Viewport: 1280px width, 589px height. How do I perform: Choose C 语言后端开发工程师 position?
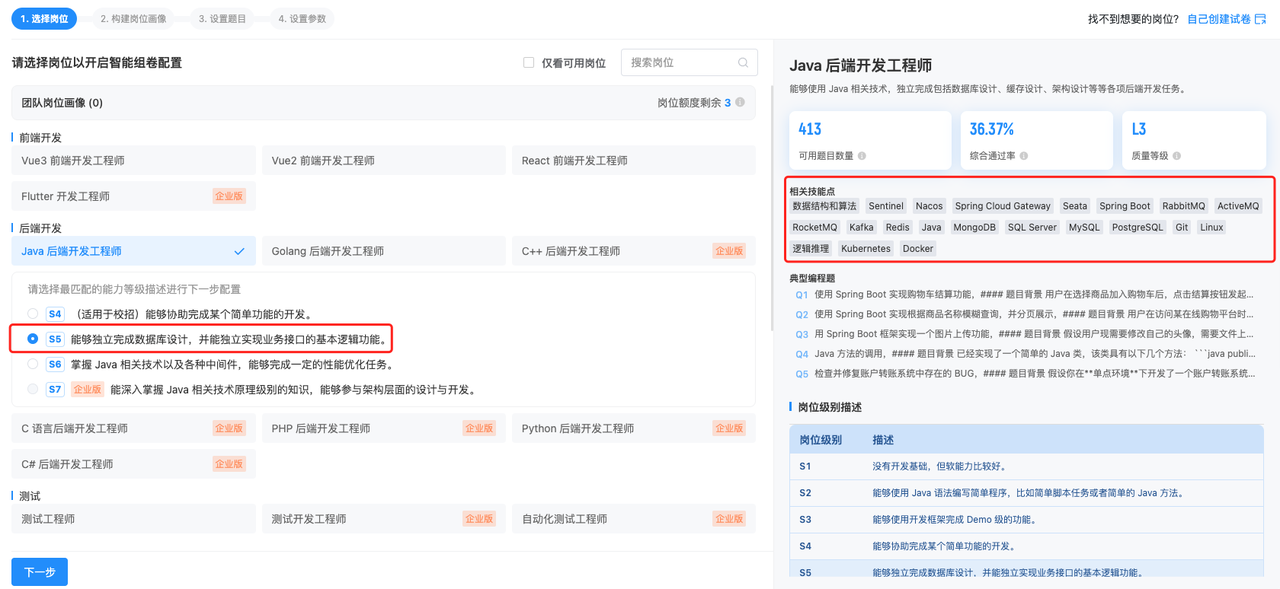click(x=134, y=428)
